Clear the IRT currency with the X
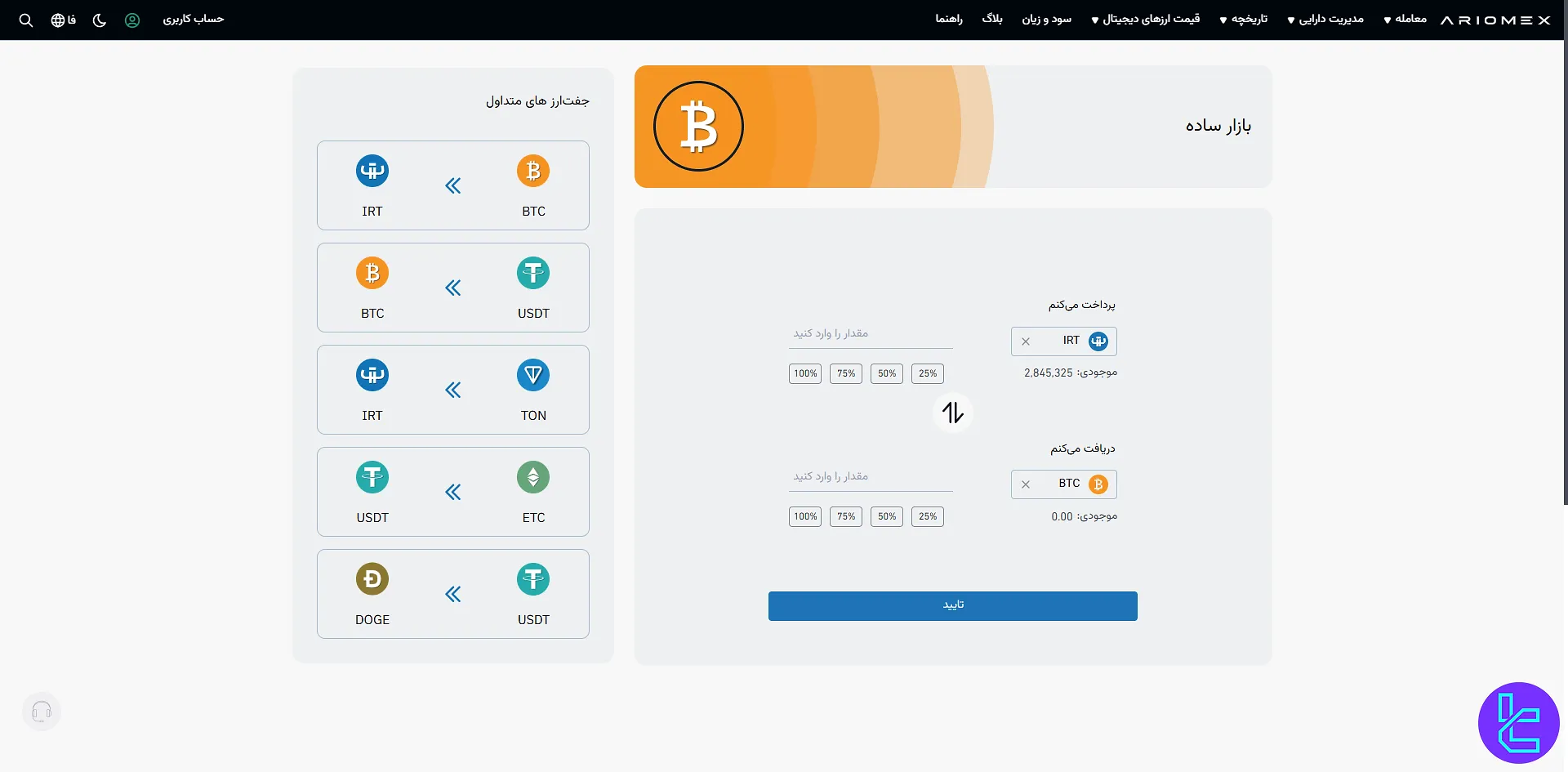Viewport: 1568px width, 772px height. (1026, 341)
